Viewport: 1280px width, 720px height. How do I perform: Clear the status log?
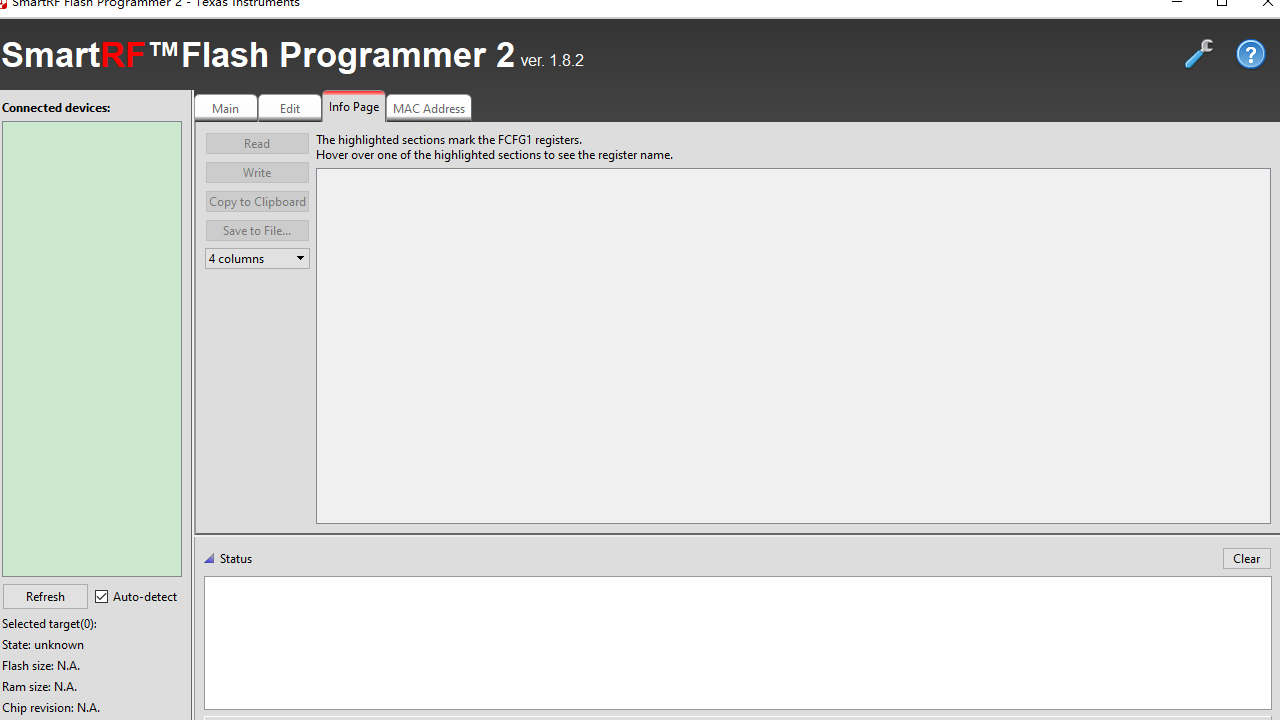(x=1246, y=558)
